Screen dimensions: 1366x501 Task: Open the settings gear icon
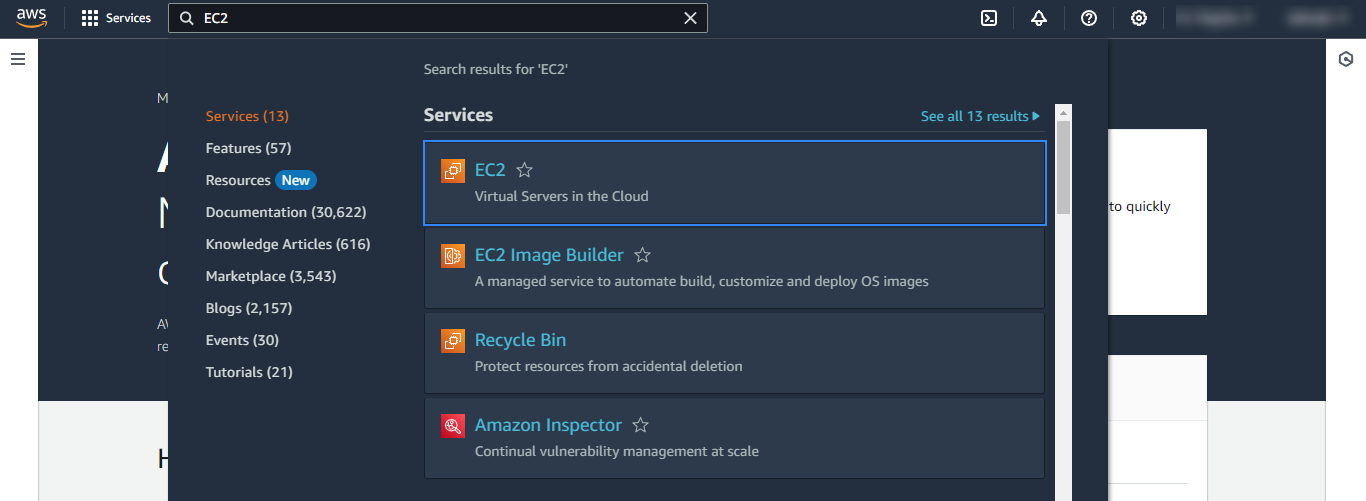coord(1139,18)
